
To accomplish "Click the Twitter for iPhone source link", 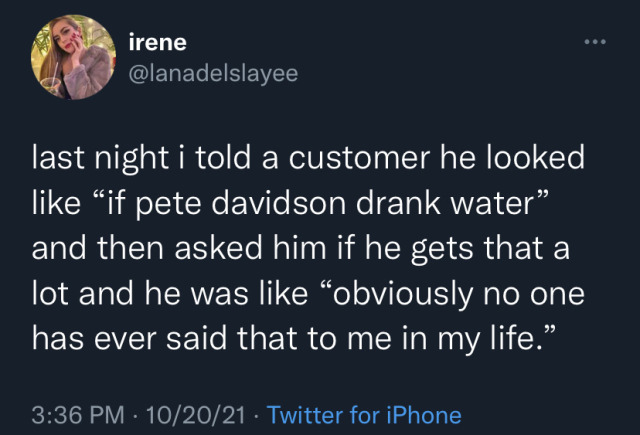I will (x=367, y=415).
